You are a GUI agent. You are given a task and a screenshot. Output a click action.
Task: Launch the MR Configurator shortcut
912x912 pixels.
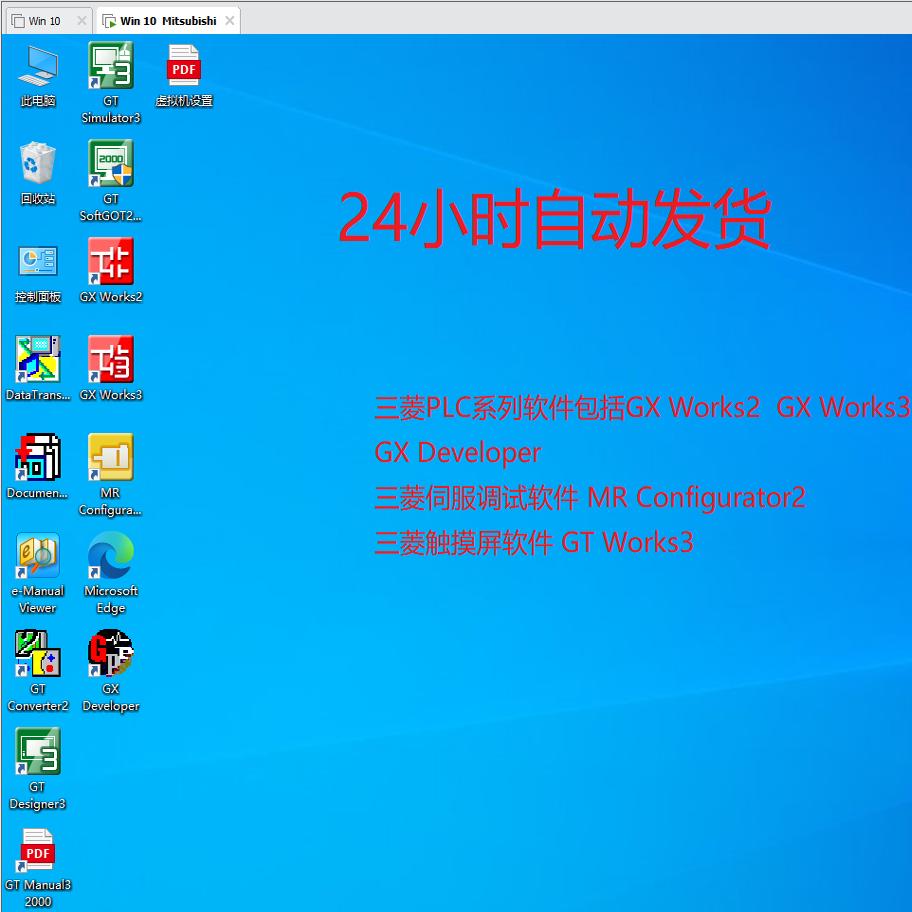coord(111,475)
